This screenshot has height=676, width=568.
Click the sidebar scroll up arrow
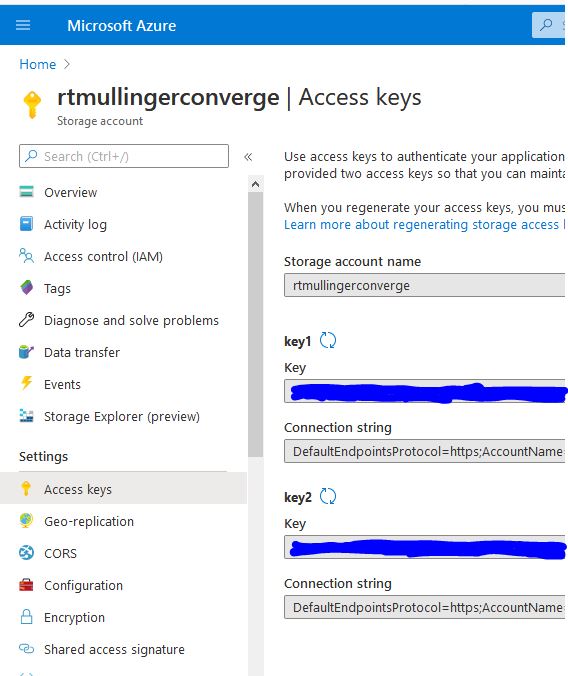coord(255,185)
